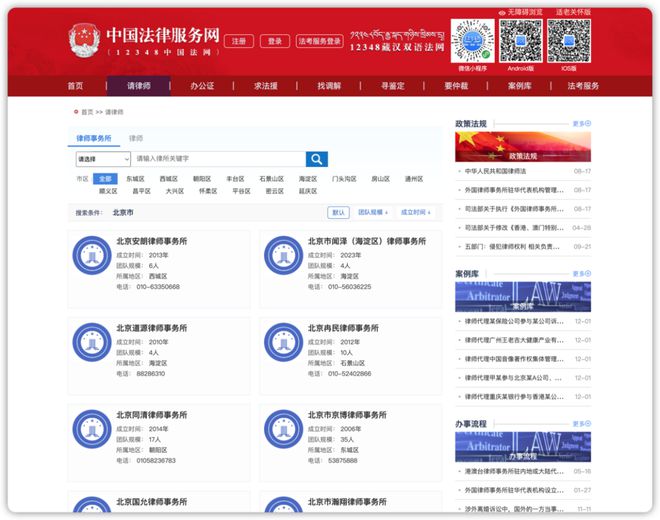Select the 律师事务所 tab
This screenshot has height=520, width=660.
(94, 138)
